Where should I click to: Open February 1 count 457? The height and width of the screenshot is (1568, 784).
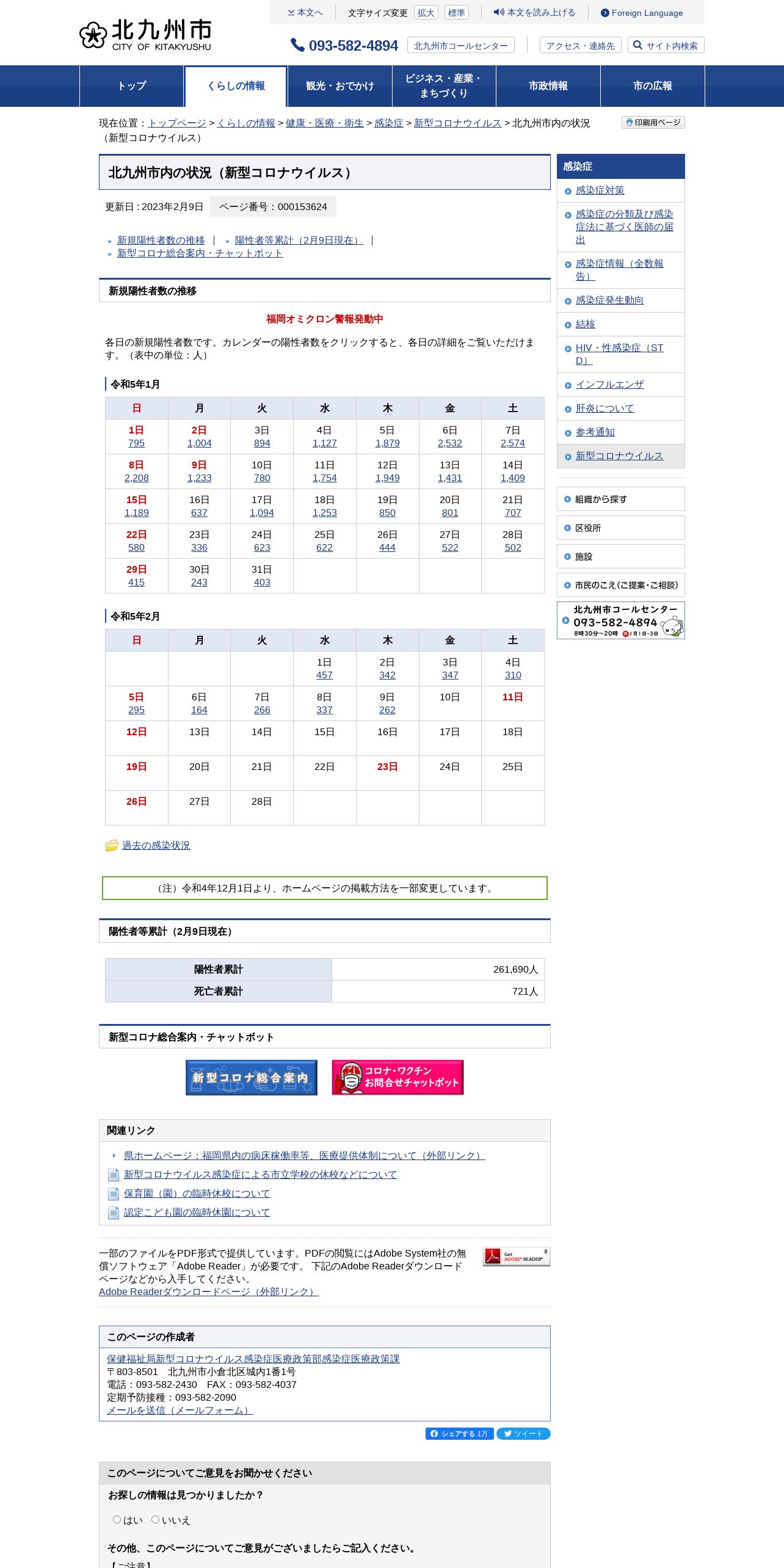coord(325,675)
